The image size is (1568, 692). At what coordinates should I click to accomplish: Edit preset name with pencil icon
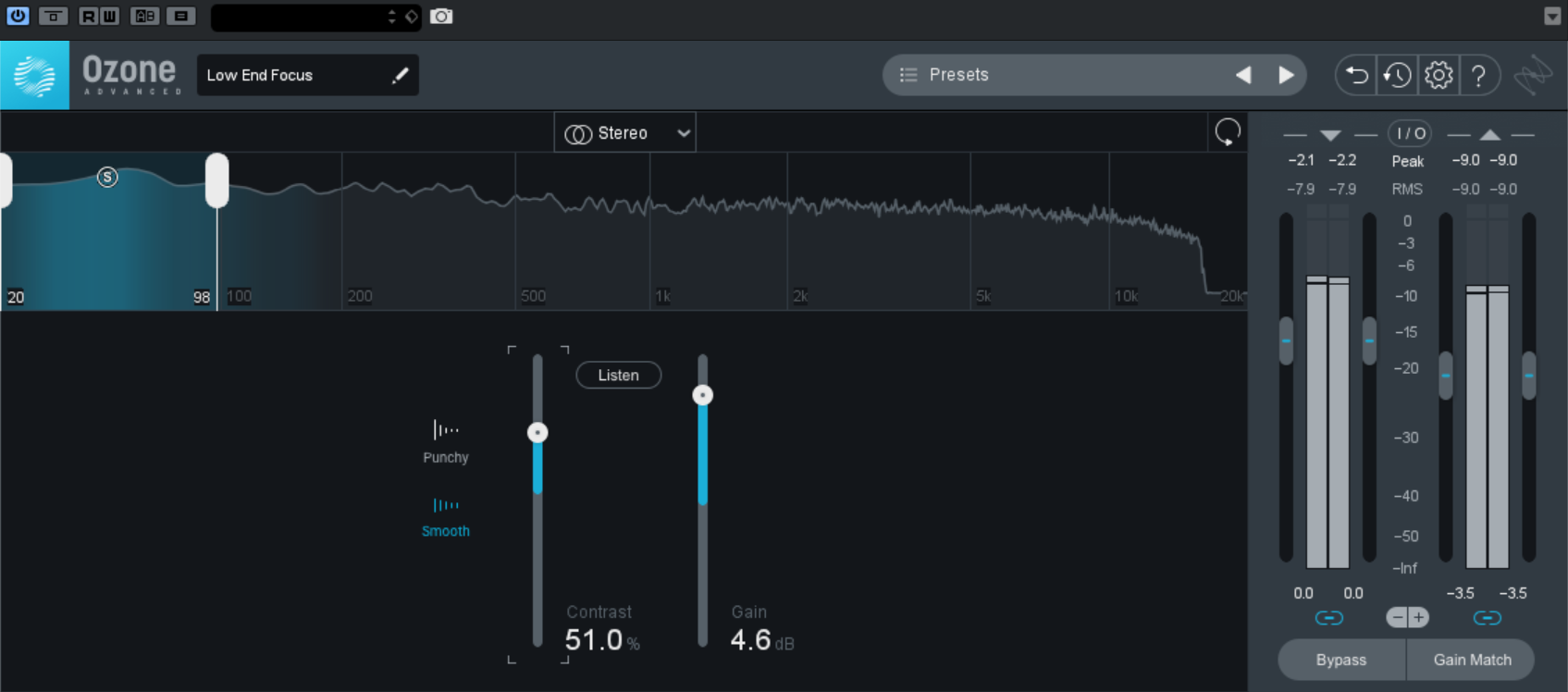[x=401, y=75]
